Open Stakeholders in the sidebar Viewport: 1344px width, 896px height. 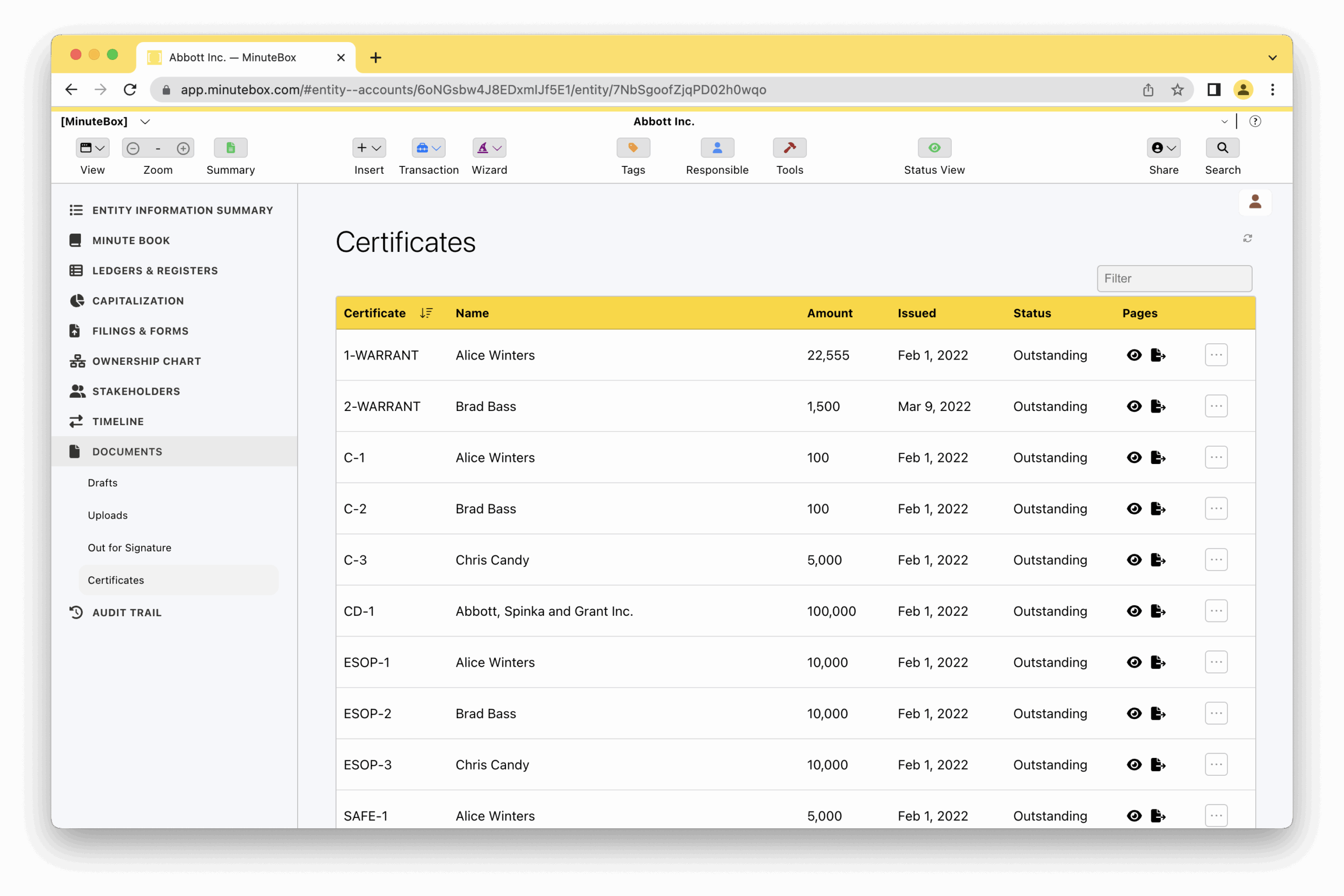point(136,392)
